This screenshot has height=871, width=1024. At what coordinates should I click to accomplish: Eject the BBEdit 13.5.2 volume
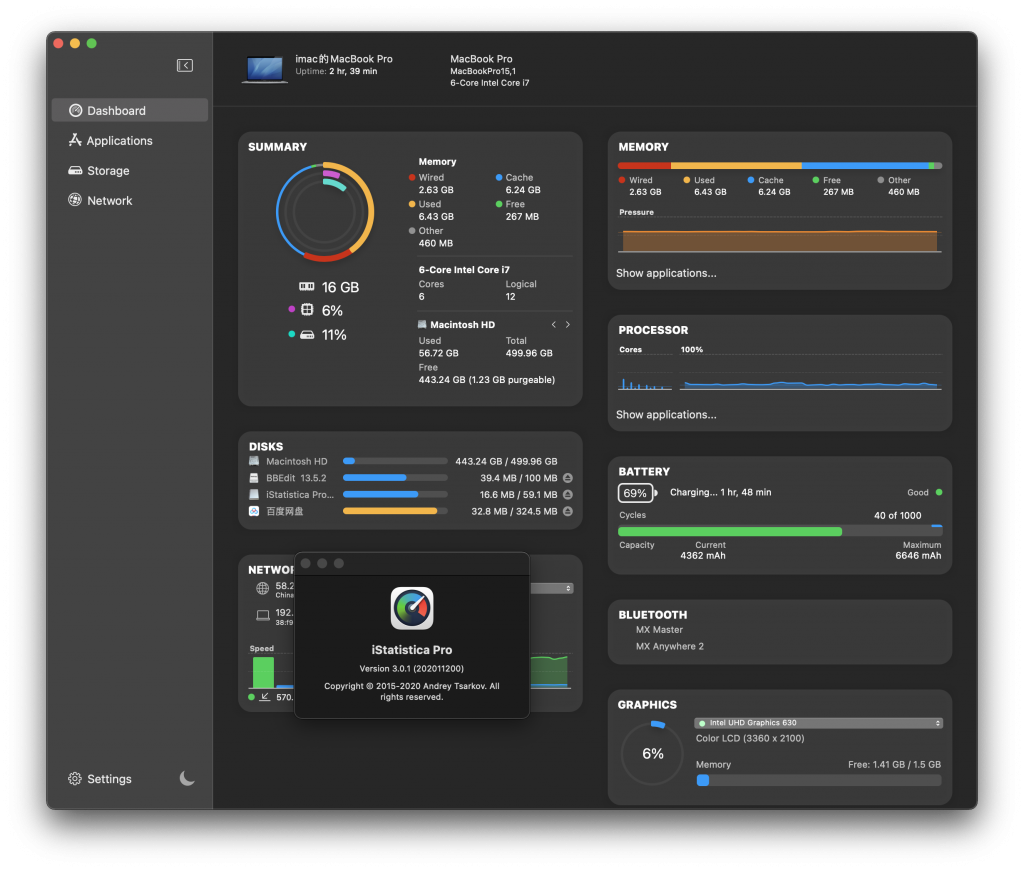[x=568, y=478]
